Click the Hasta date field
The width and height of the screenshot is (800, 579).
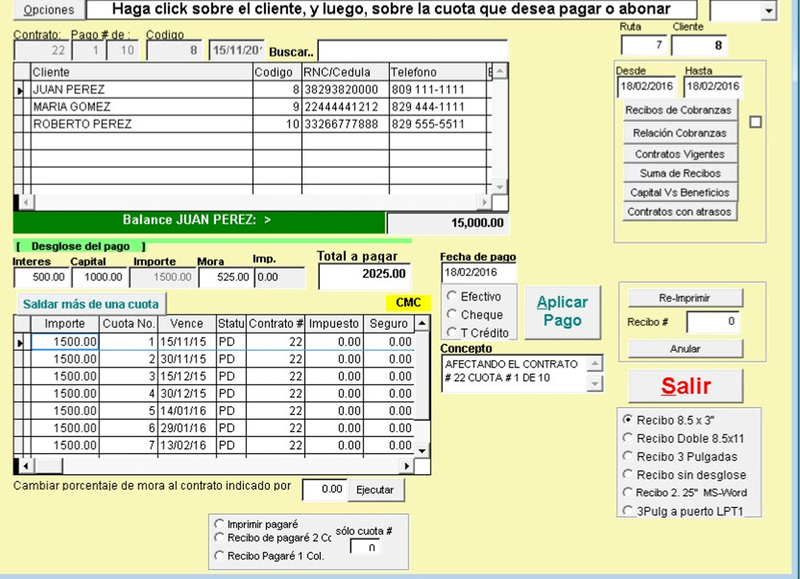pos(713,86)
